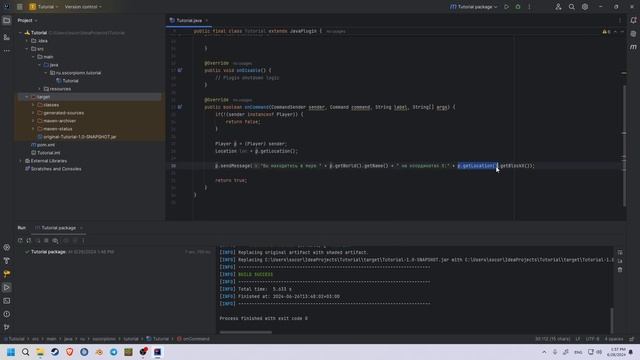Collapse the src folder in project tree

pyautogui.click(x=27, y=49)
